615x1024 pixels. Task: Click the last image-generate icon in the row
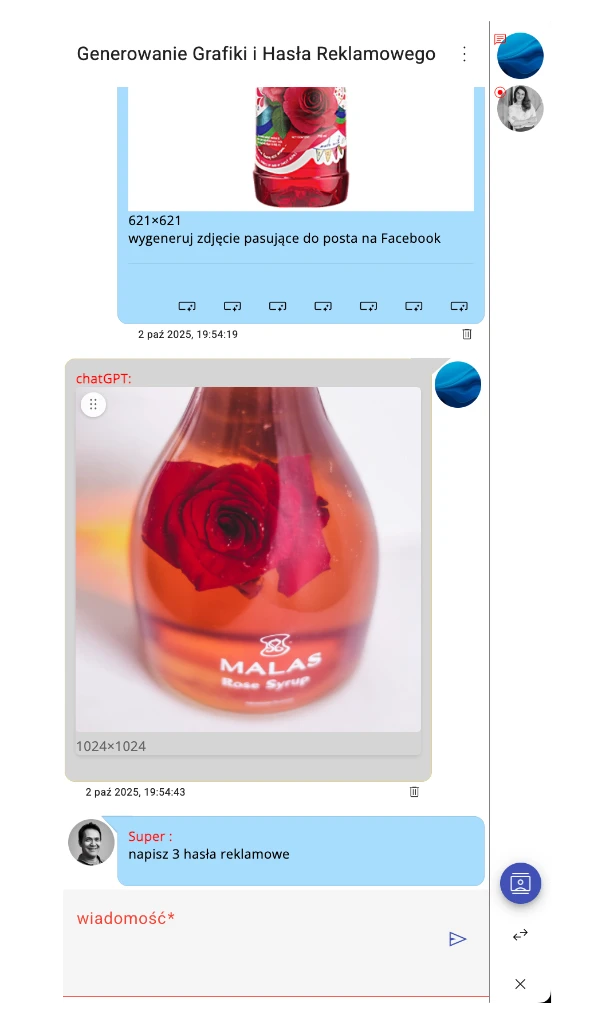point(459,306)
